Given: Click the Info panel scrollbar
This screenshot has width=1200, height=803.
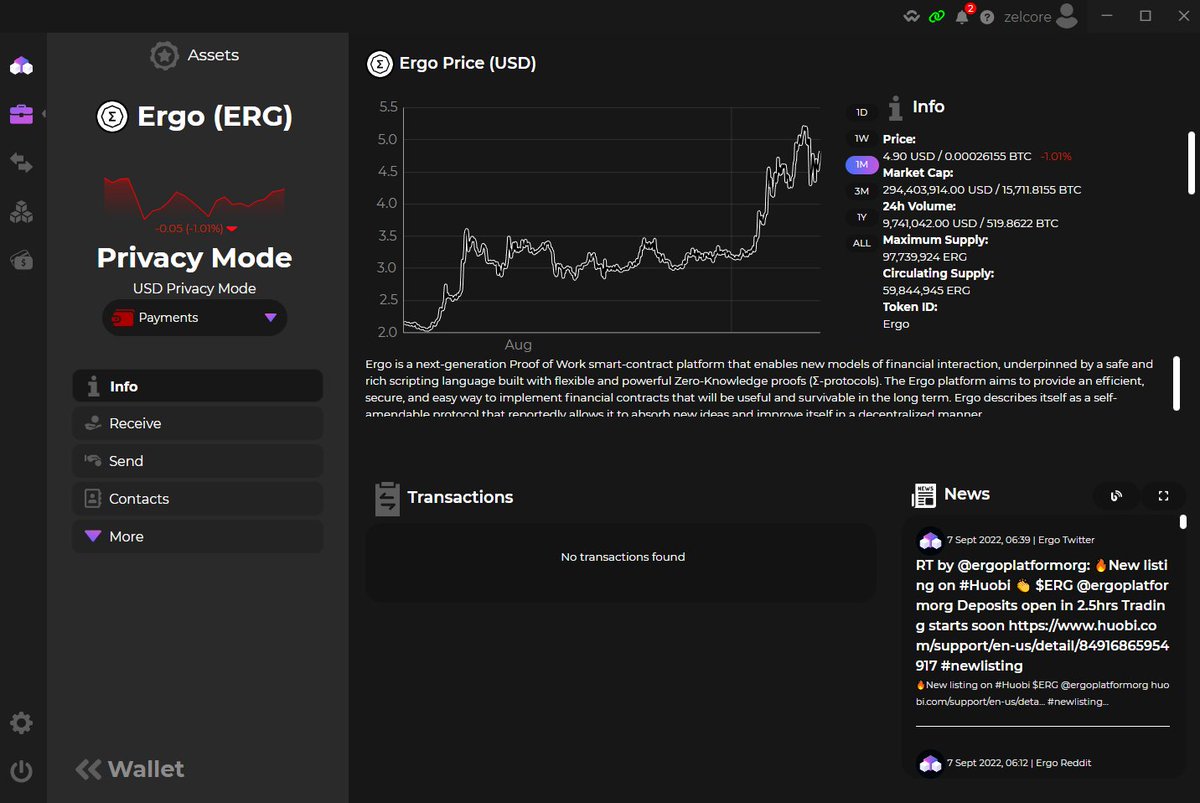Looking at the screenshot, I should point(1190,163).
